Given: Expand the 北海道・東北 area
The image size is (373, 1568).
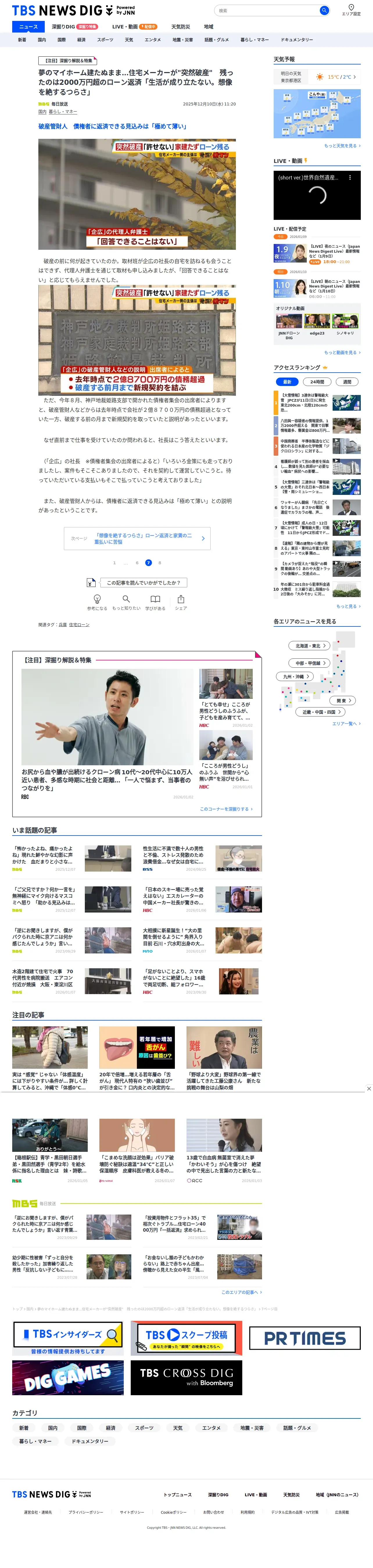Looking at the screenshot, I should click(x=310, y=646).
